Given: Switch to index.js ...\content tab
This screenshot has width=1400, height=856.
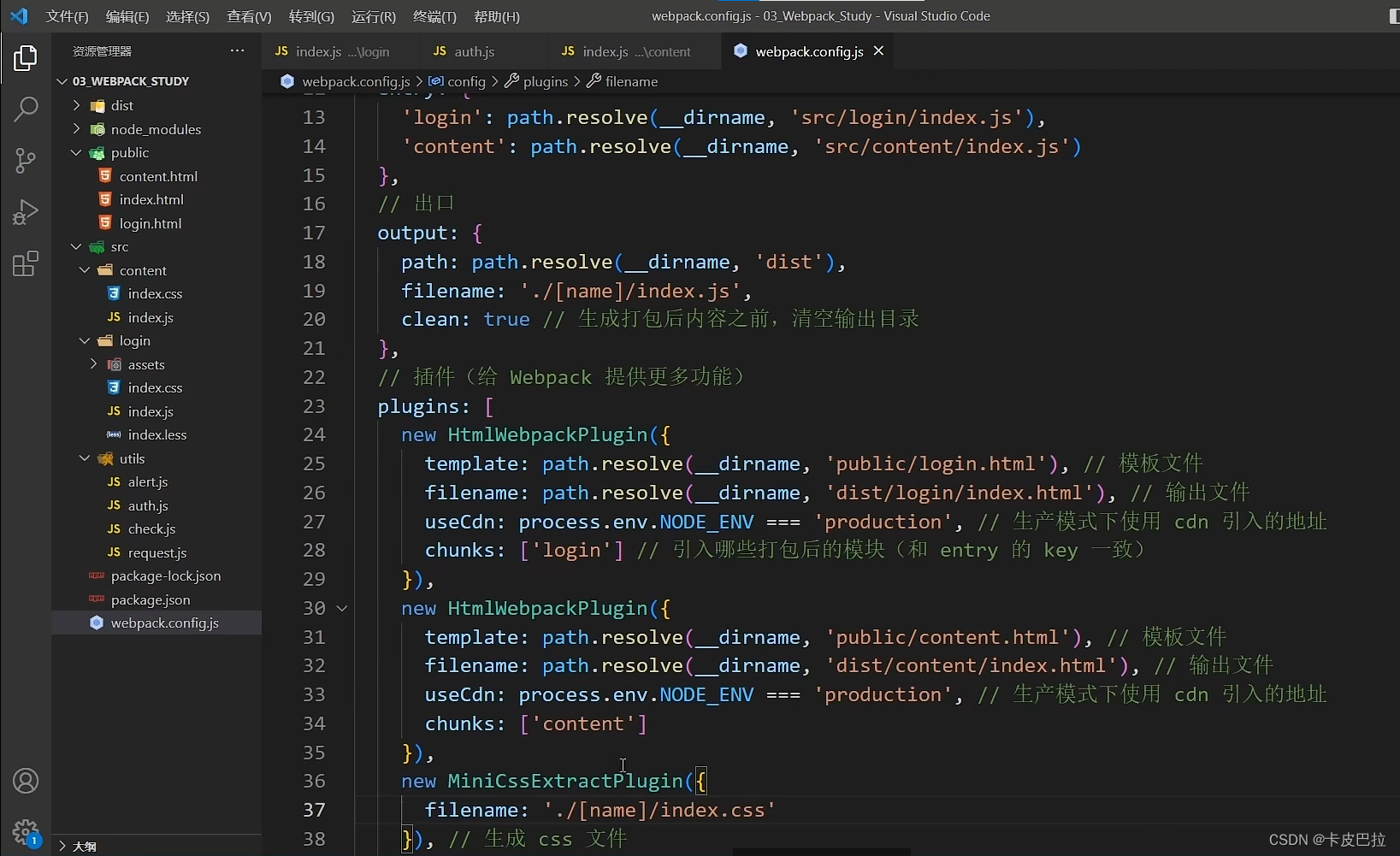Looking at the screenshot, I should tap(634, 51).
